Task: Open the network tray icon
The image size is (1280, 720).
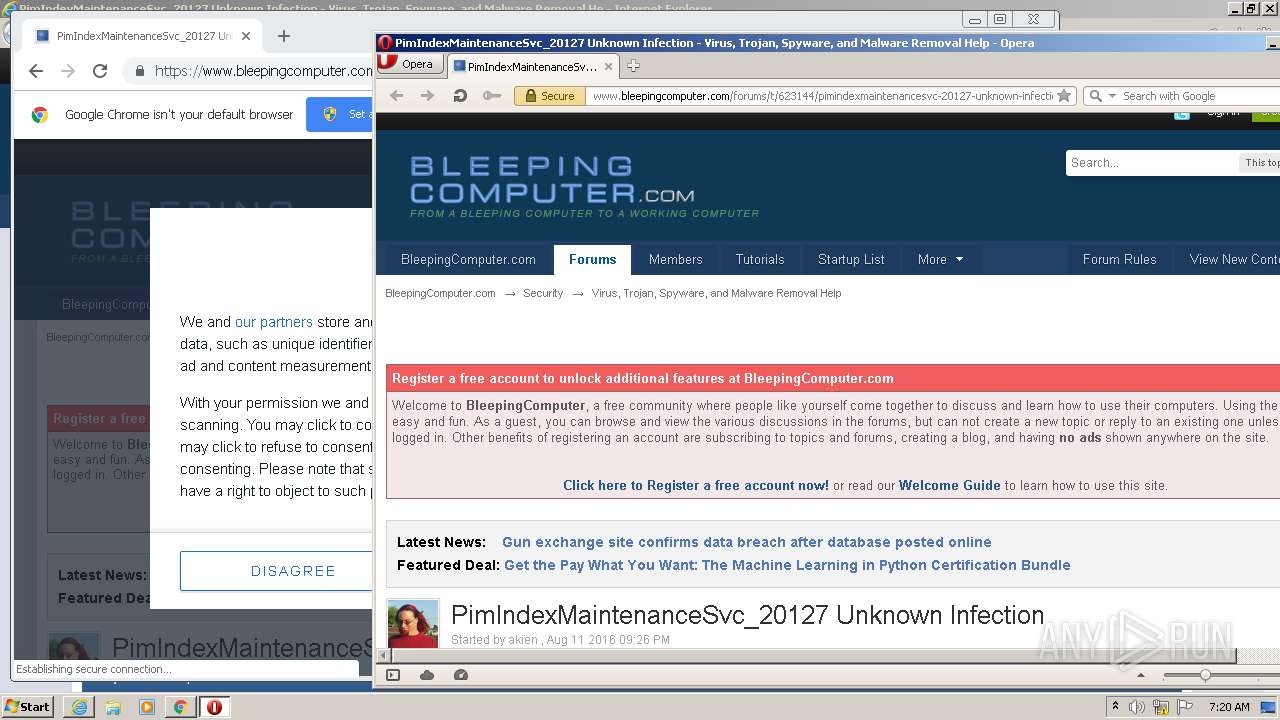Action: pos(1161,707)
